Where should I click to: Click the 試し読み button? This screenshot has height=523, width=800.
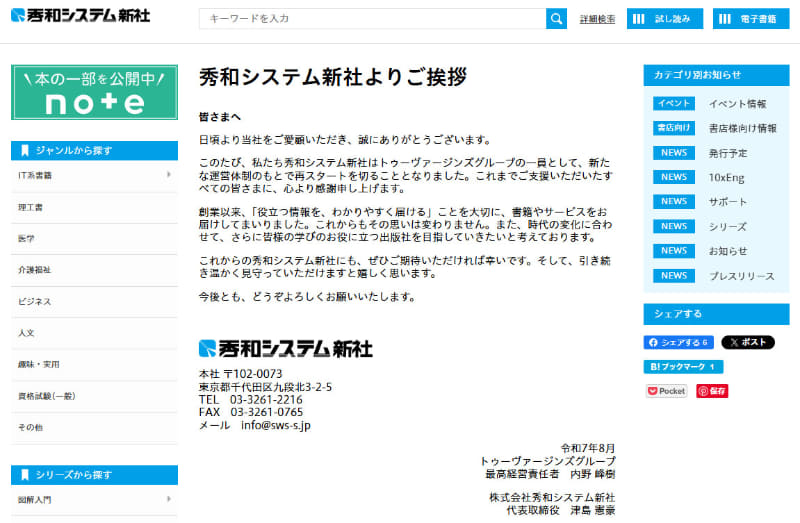[x=665, y=19]
